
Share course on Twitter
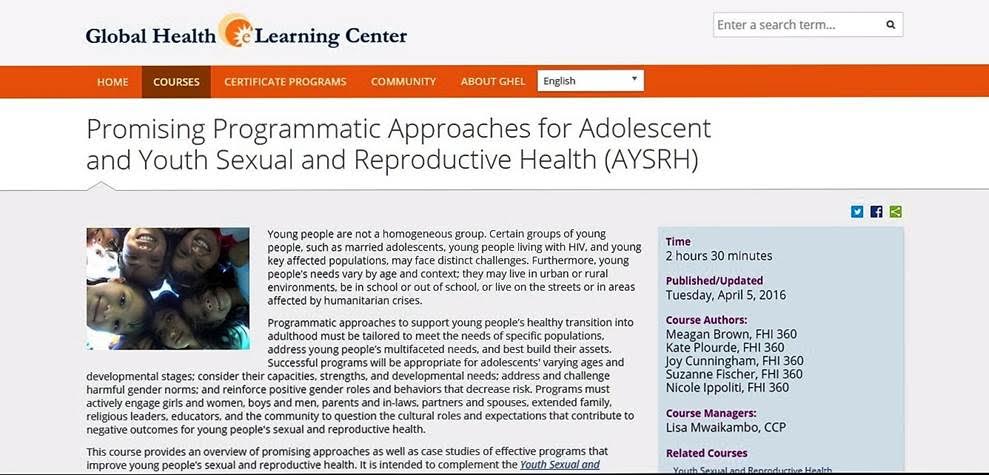(x=857, y=212)
